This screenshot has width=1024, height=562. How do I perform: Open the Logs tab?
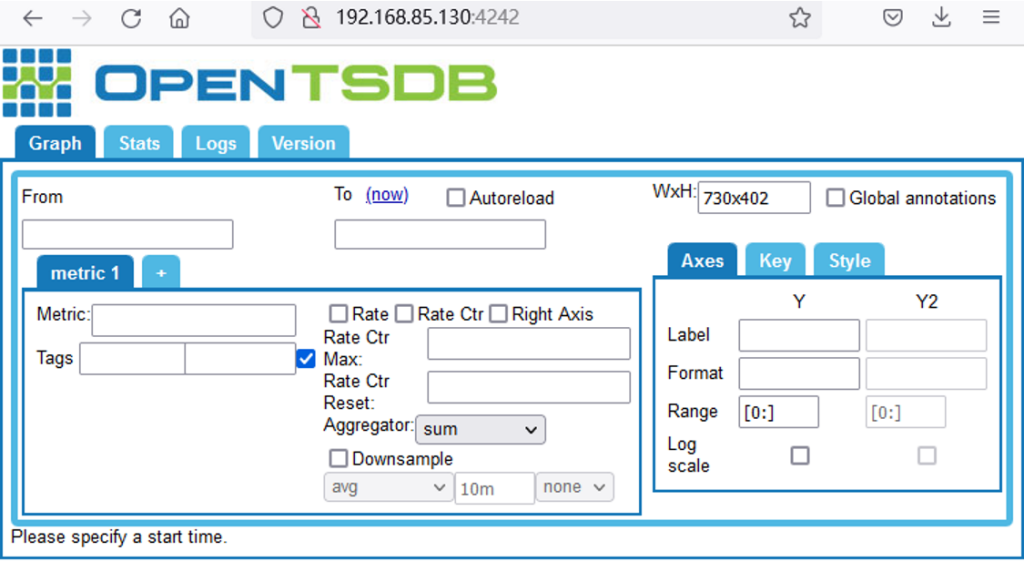(216, 143)
